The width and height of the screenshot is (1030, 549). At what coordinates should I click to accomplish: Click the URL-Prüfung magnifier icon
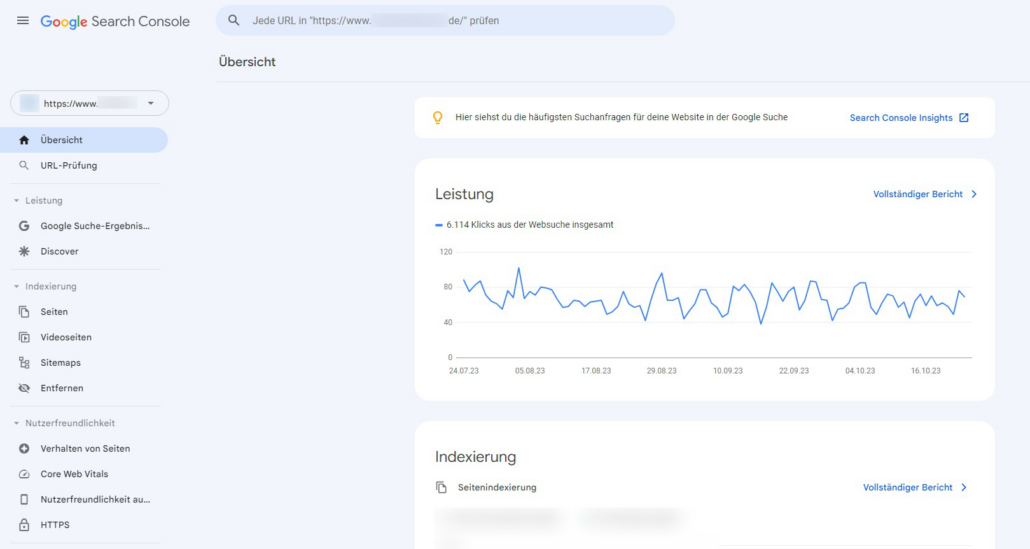click(x=24, y=165)
